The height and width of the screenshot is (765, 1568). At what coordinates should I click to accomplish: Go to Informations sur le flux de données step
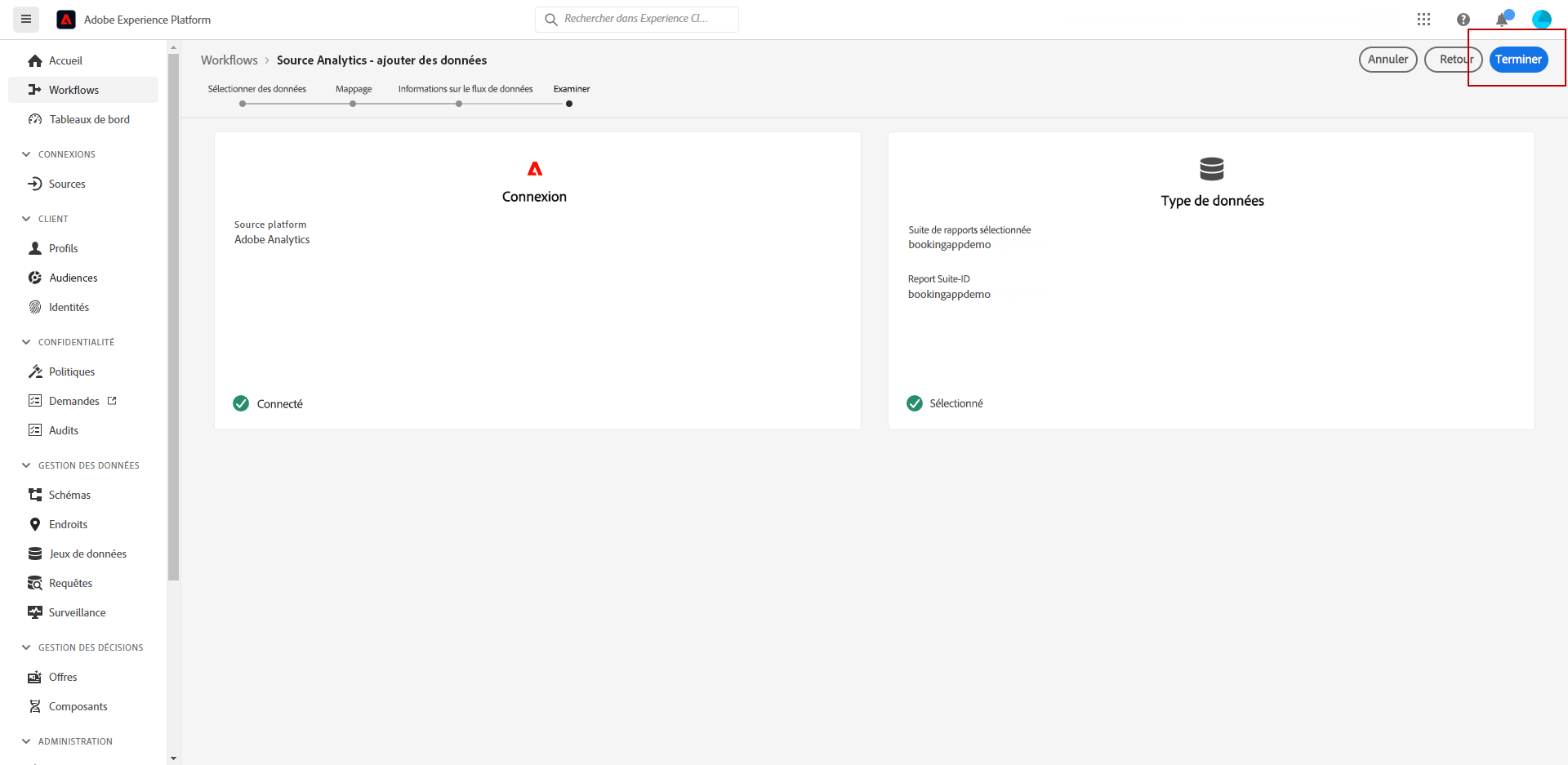(465, 89)
